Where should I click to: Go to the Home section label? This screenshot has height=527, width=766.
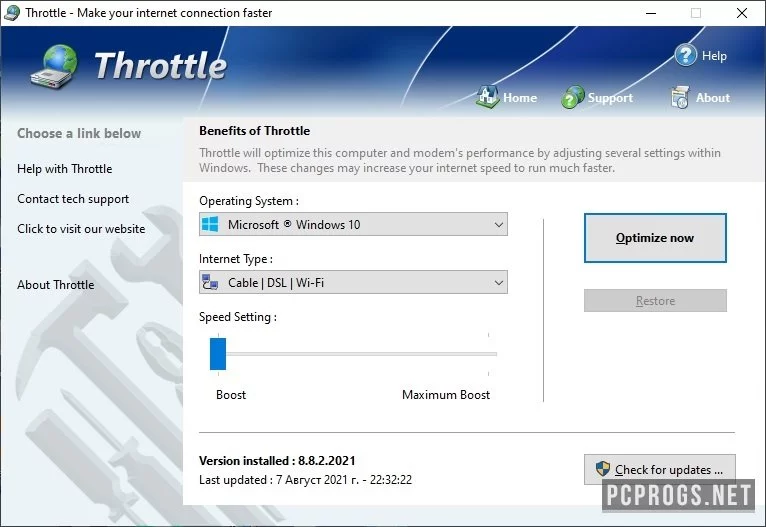[520, 98]
